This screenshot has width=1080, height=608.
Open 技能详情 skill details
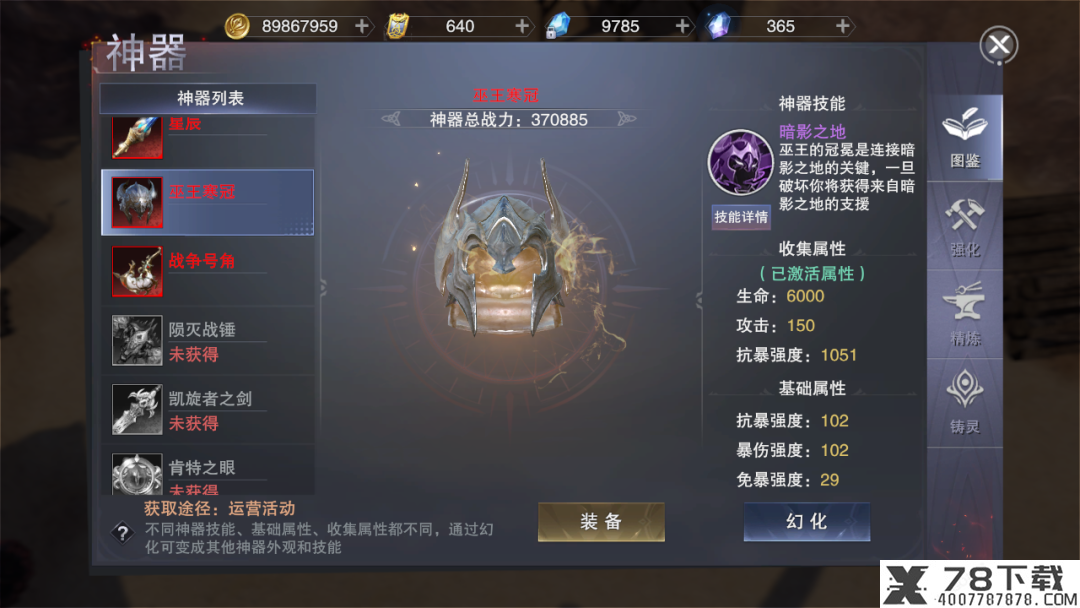740,217
